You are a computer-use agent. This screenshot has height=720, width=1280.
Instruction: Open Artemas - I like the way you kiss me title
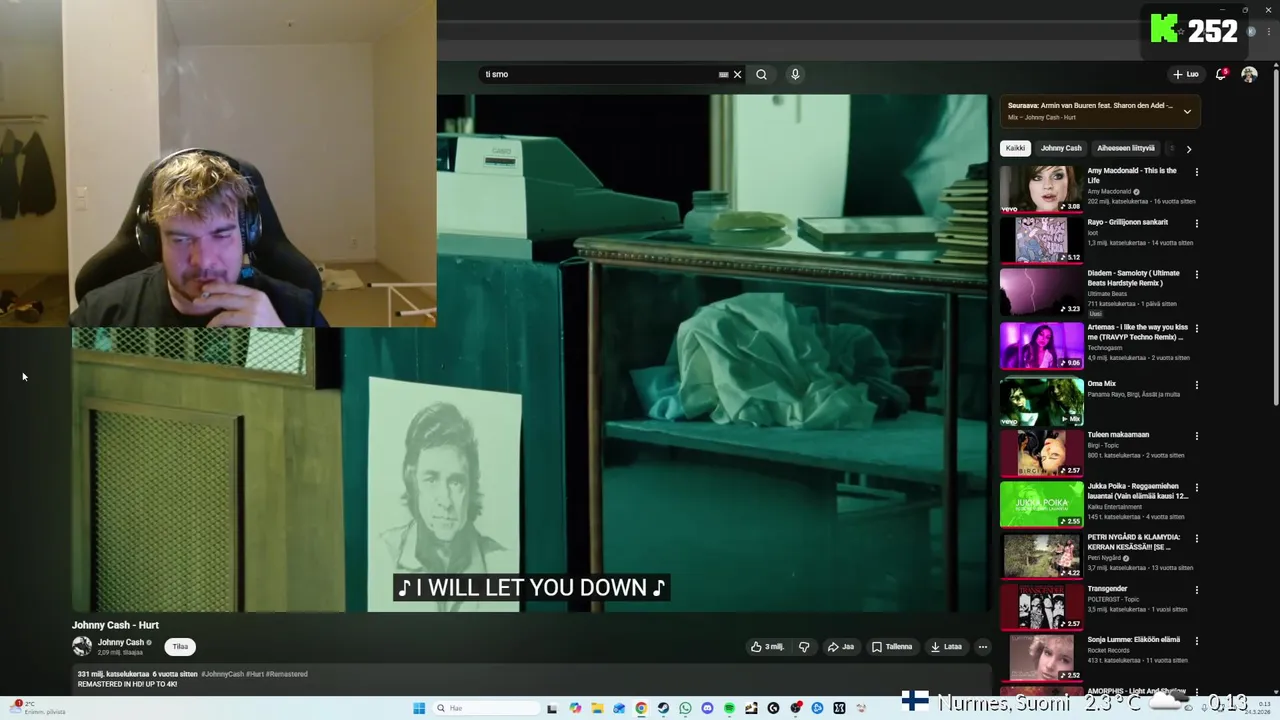point(1137,332)
